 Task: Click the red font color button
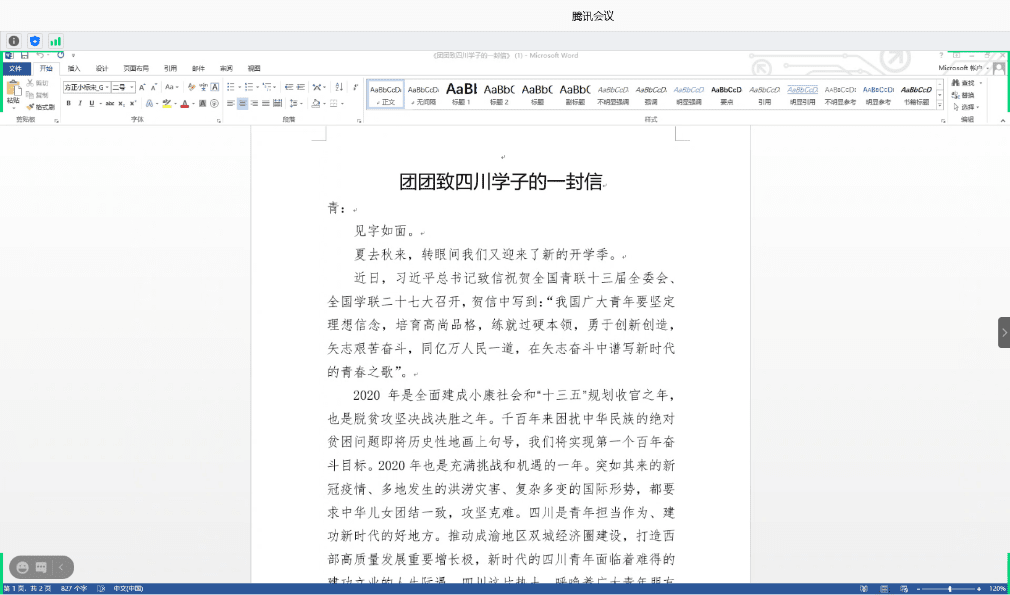pos(184,104)
